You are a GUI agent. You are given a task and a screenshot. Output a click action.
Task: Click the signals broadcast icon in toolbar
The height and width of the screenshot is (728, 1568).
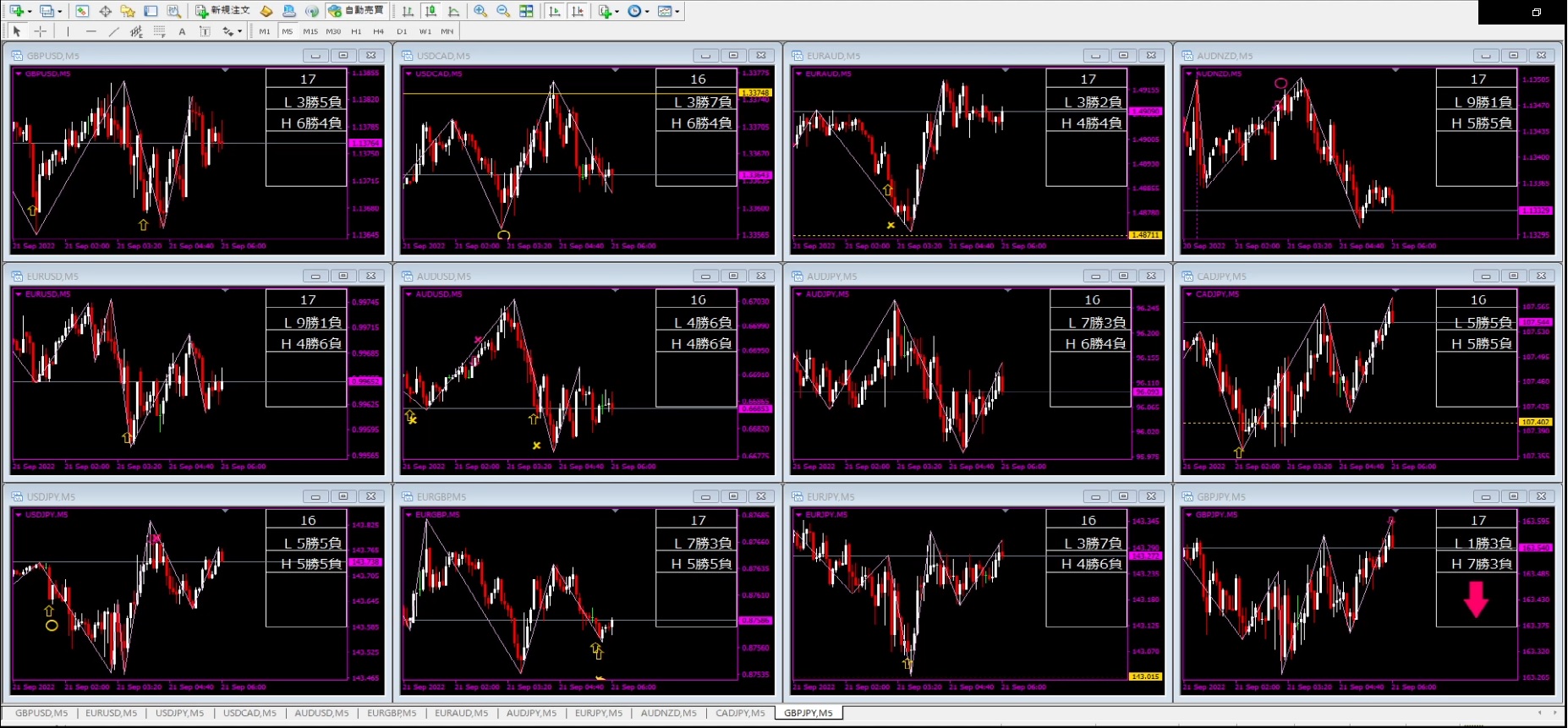311,11
